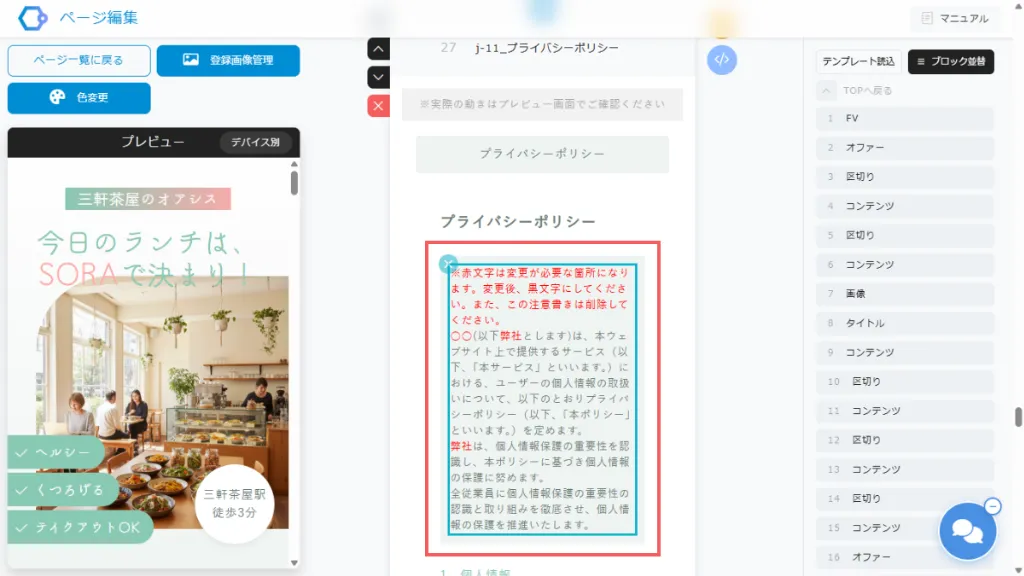Open the マニュアル manual
The height and width of the screenshot is (576, 1024).
(x=954, y=18)
